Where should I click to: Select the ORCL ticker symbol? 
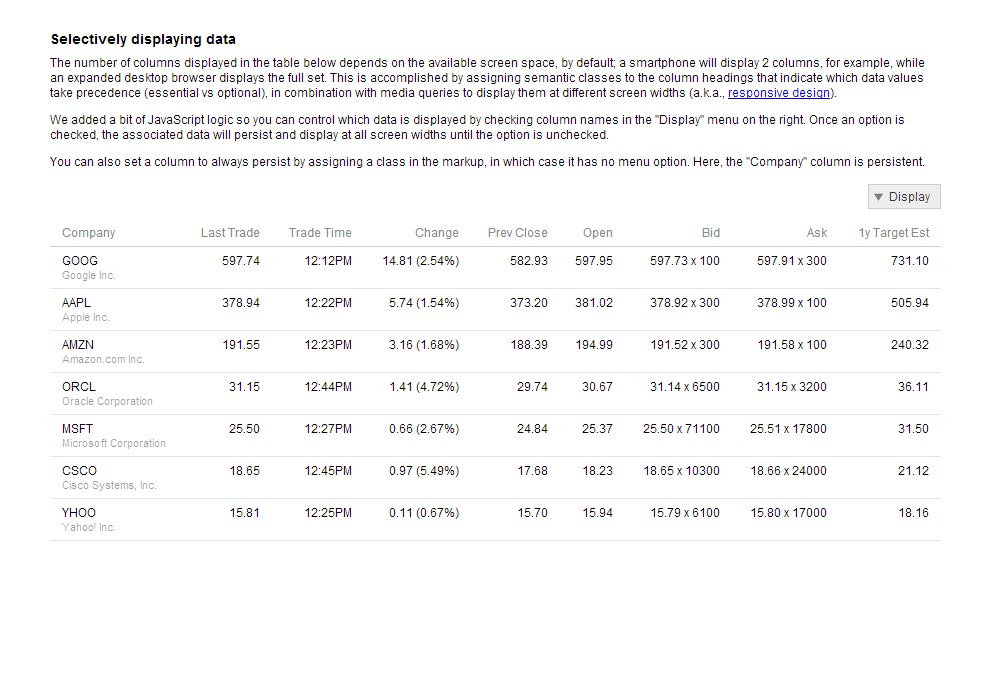78,386
